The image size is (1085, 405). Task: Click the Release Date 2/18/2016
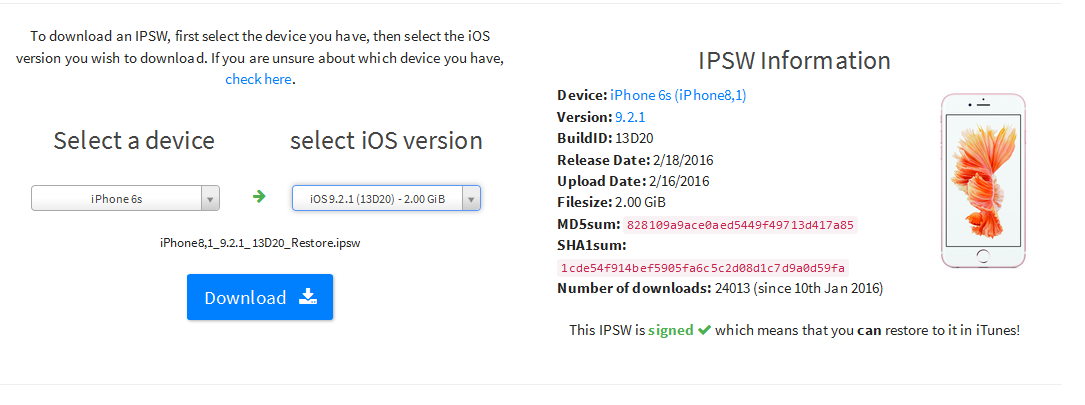683,160
